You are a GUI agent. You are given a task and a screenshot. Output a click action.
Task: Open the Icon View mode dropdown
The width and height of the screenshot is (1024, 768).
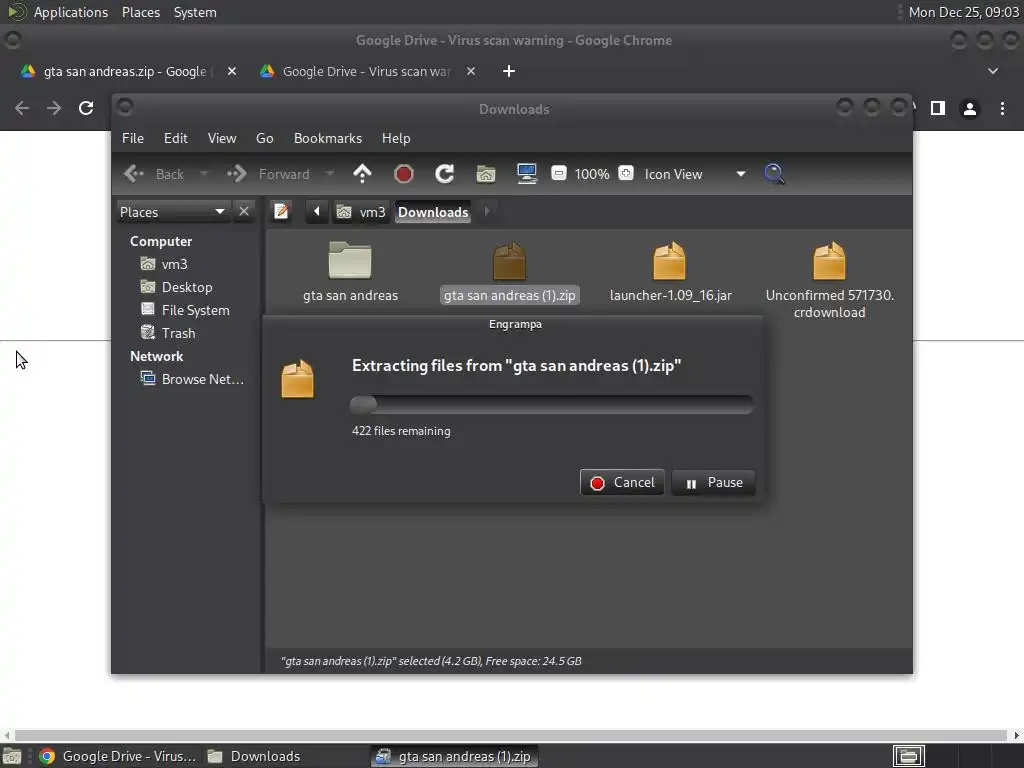pos(695,174)
